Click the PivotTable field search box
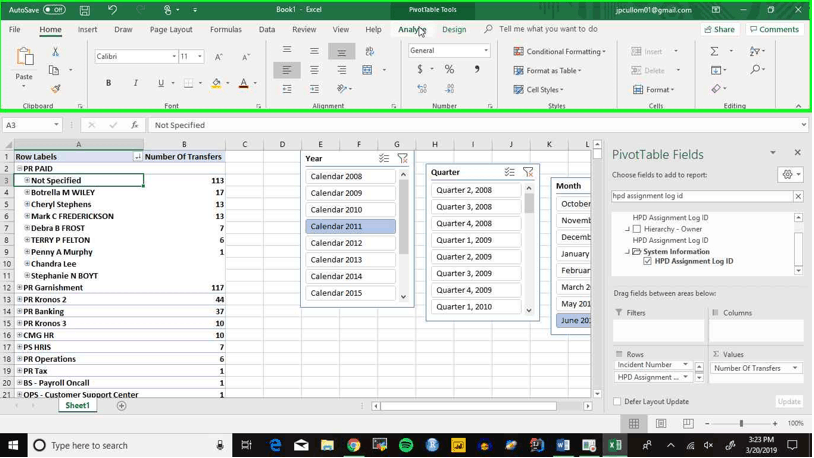Image resolution: width=814 pixels, height=458 pixels. point(702,196)
